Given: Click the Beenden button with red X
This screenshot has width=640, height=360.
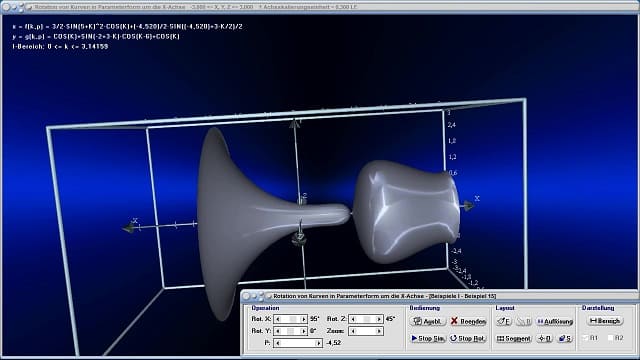Looking at the screenshot, I should pyautogui.click(x=469, y=321).
